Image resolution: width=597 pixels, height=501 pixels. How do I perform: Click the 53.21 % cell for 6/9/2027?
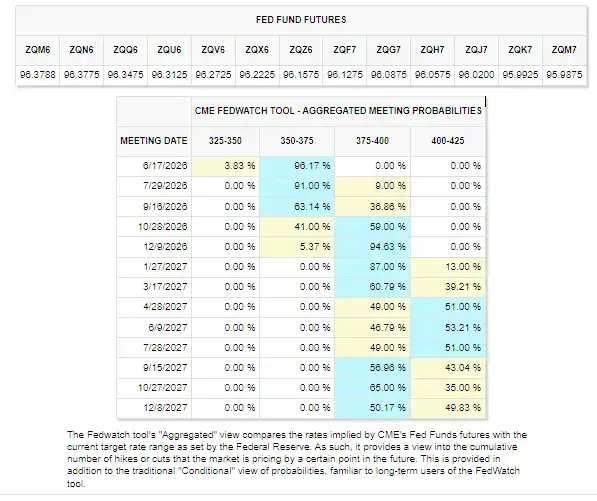(448, 328)
